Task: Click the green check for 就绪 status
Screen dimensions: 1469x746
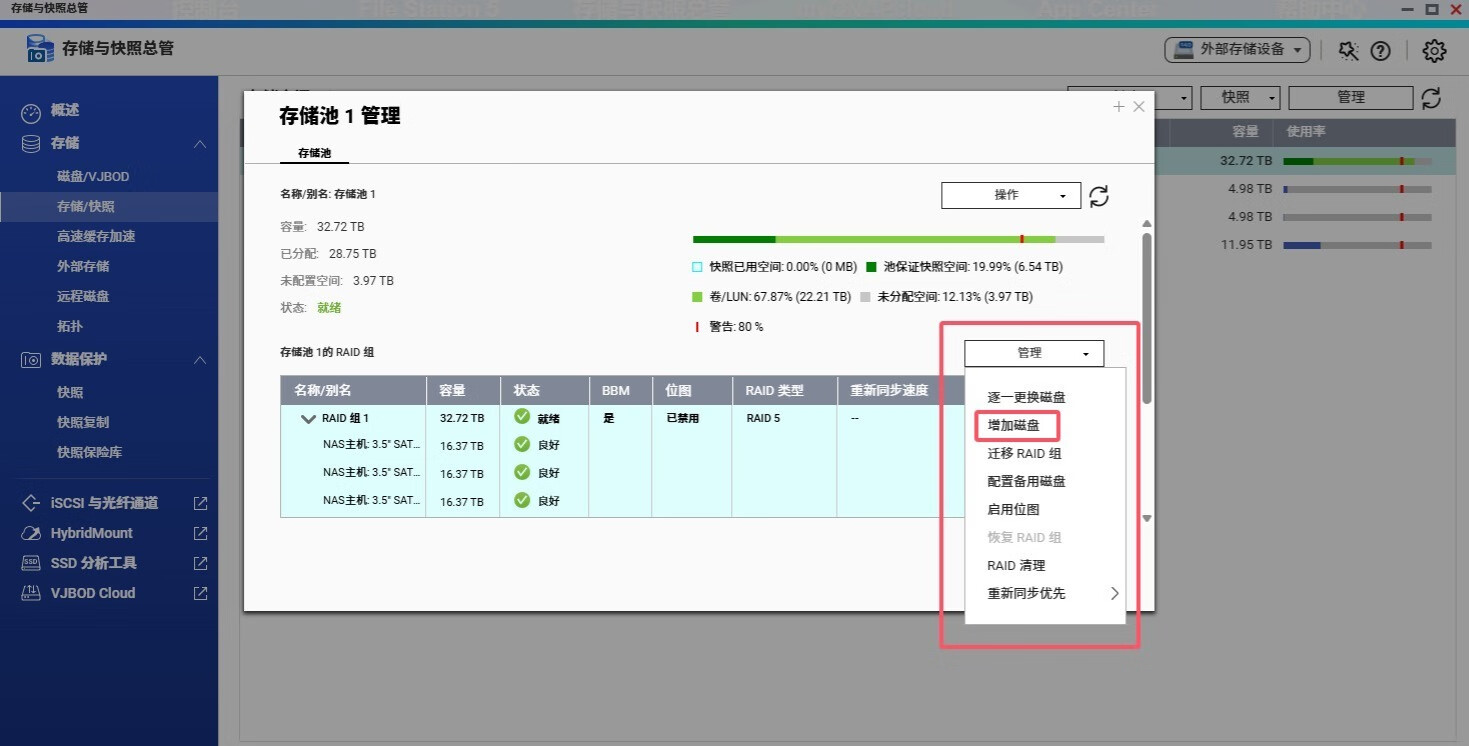Action: 522,416
